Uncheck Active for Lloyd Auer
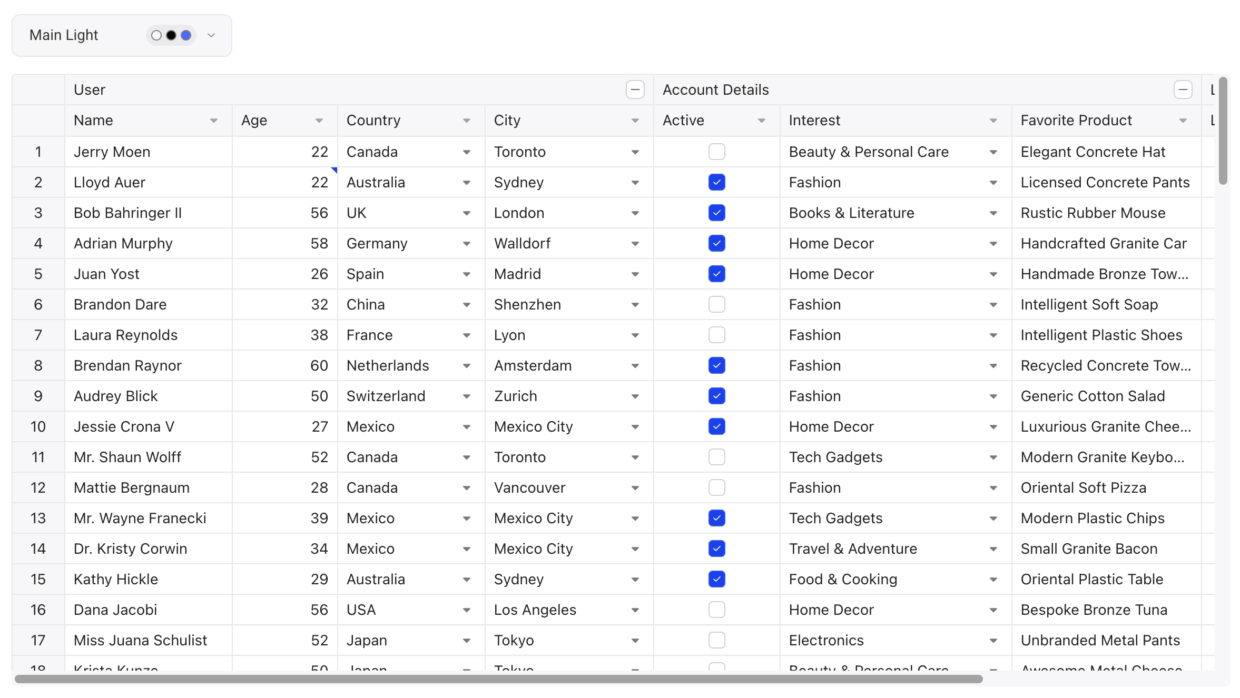Image resolution: width=1240 pixels, height=698 pixels. pos(717,182)
